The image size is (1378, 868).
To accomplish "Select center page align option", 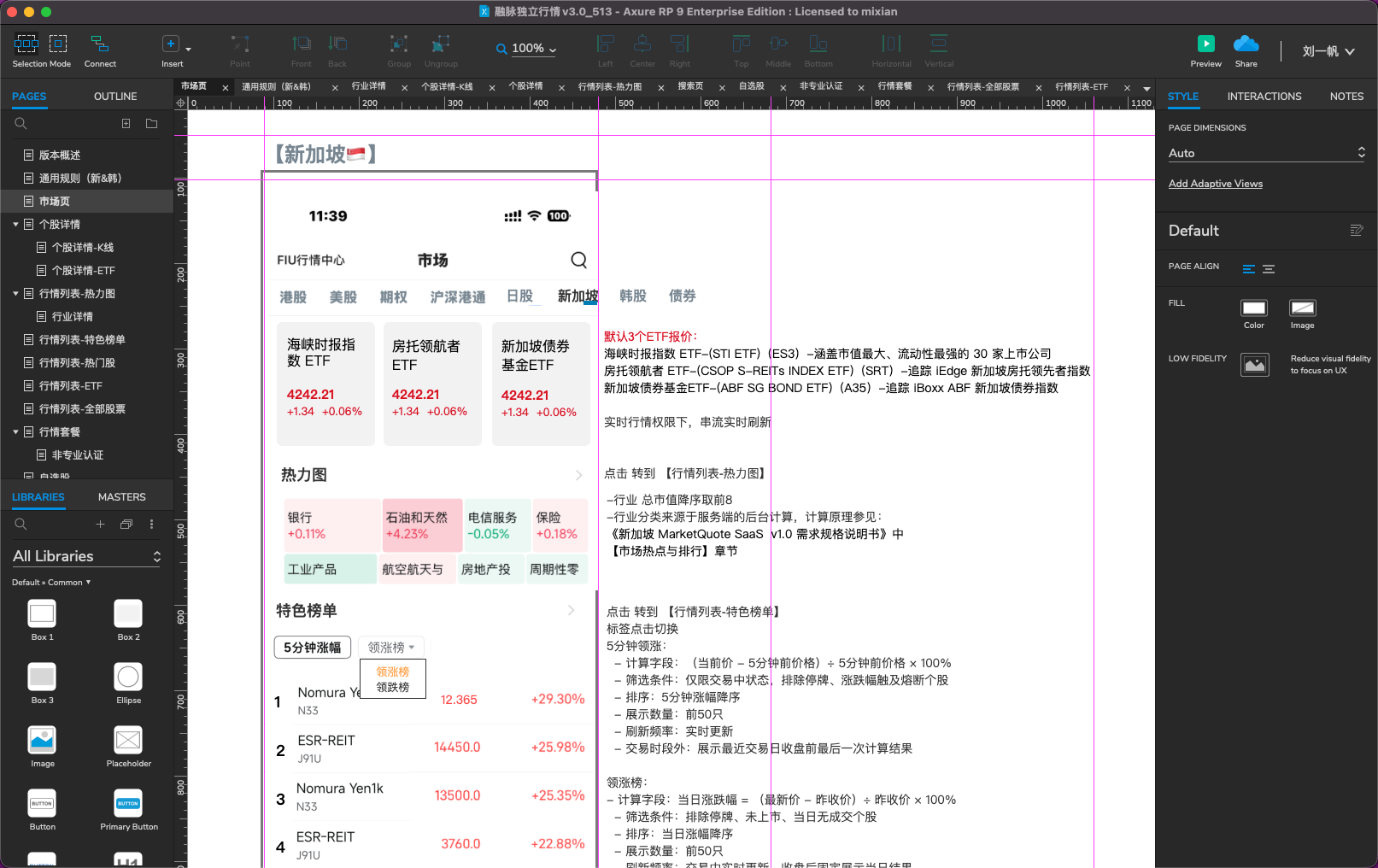I will (x=1269, y=269).
